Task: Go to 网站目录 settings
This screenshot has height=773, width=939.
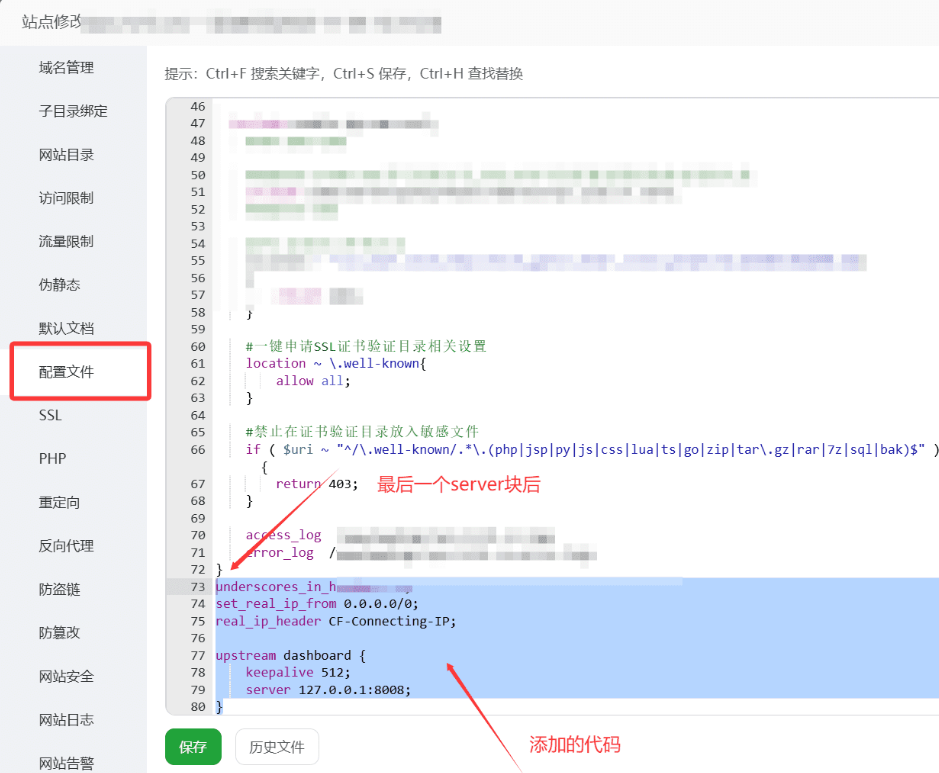Action: point(66,155)
